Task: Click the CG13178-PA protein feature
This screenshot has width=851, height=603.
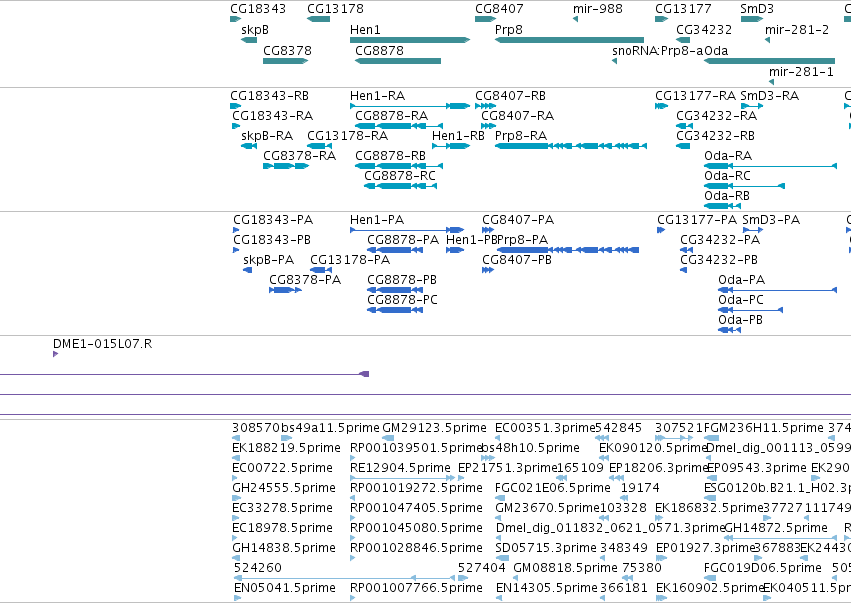Action: pos(321,270)
